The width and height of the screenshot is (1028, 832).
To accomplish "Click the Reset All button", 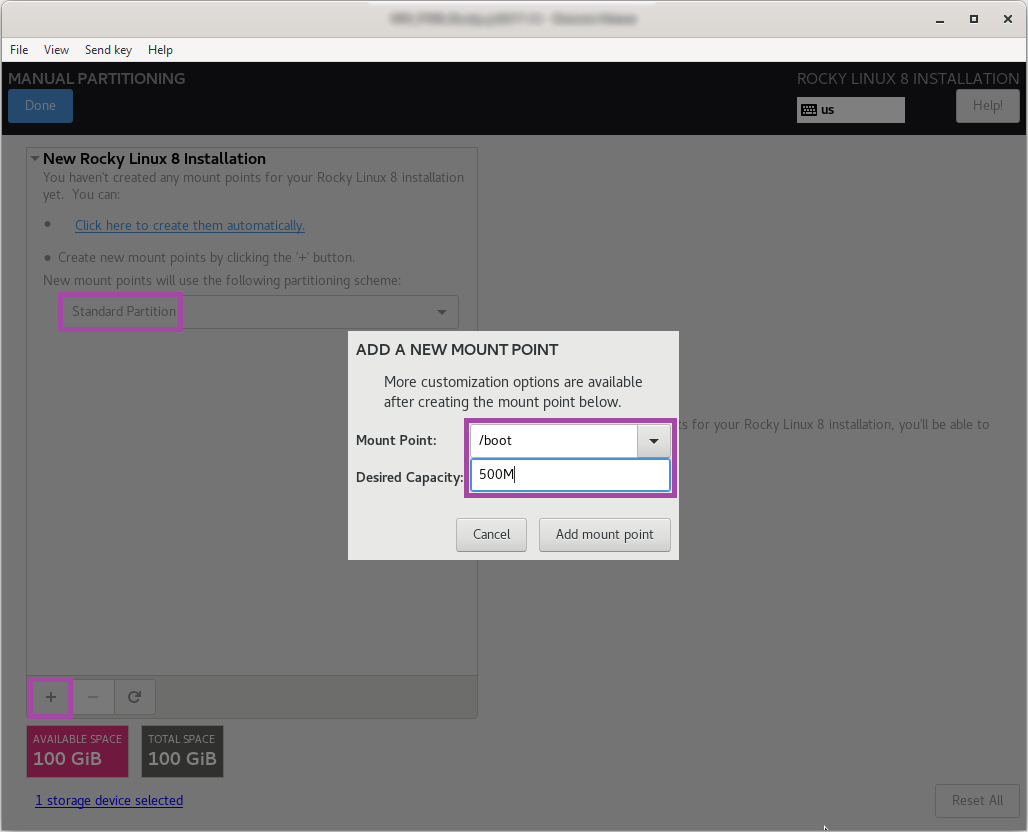I will click(977, 801).
